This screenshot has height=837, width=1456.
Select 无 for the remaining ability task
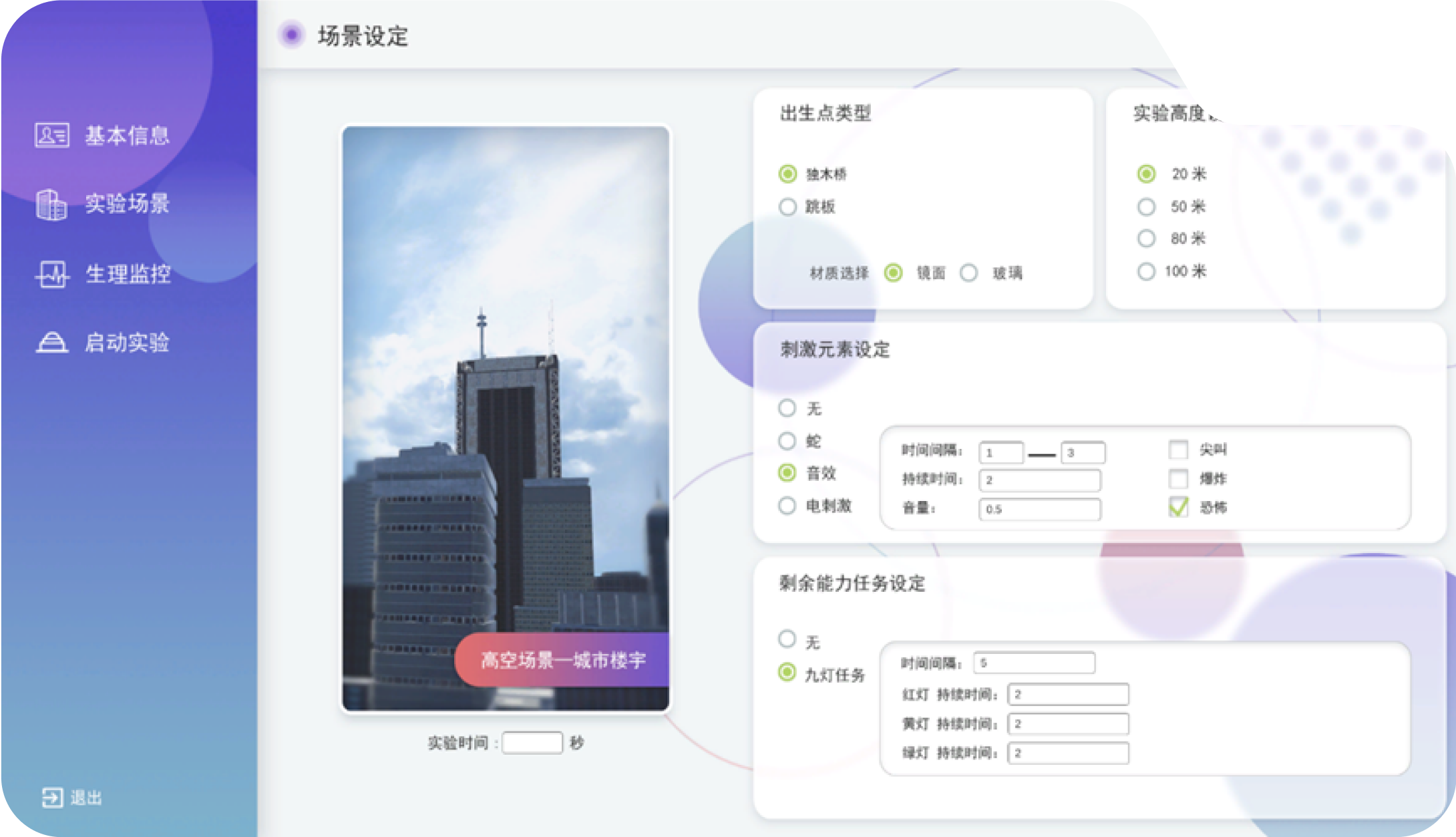click(x=787, y=639)
